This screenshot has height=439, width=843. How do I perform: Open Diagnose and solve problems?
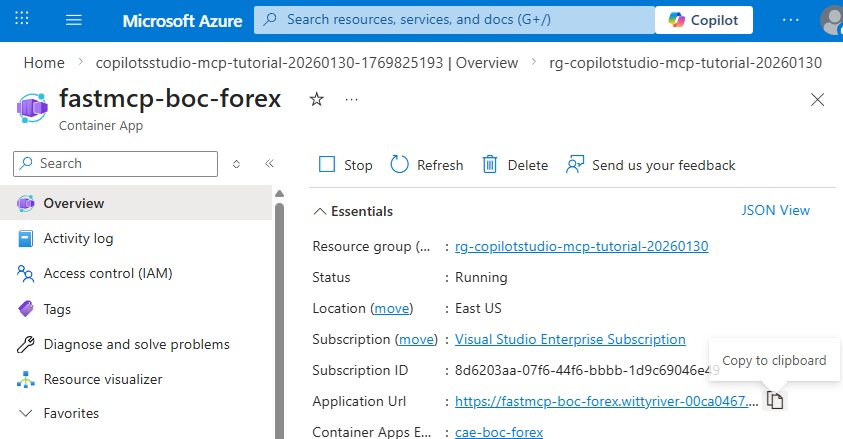tap(136, 344)
